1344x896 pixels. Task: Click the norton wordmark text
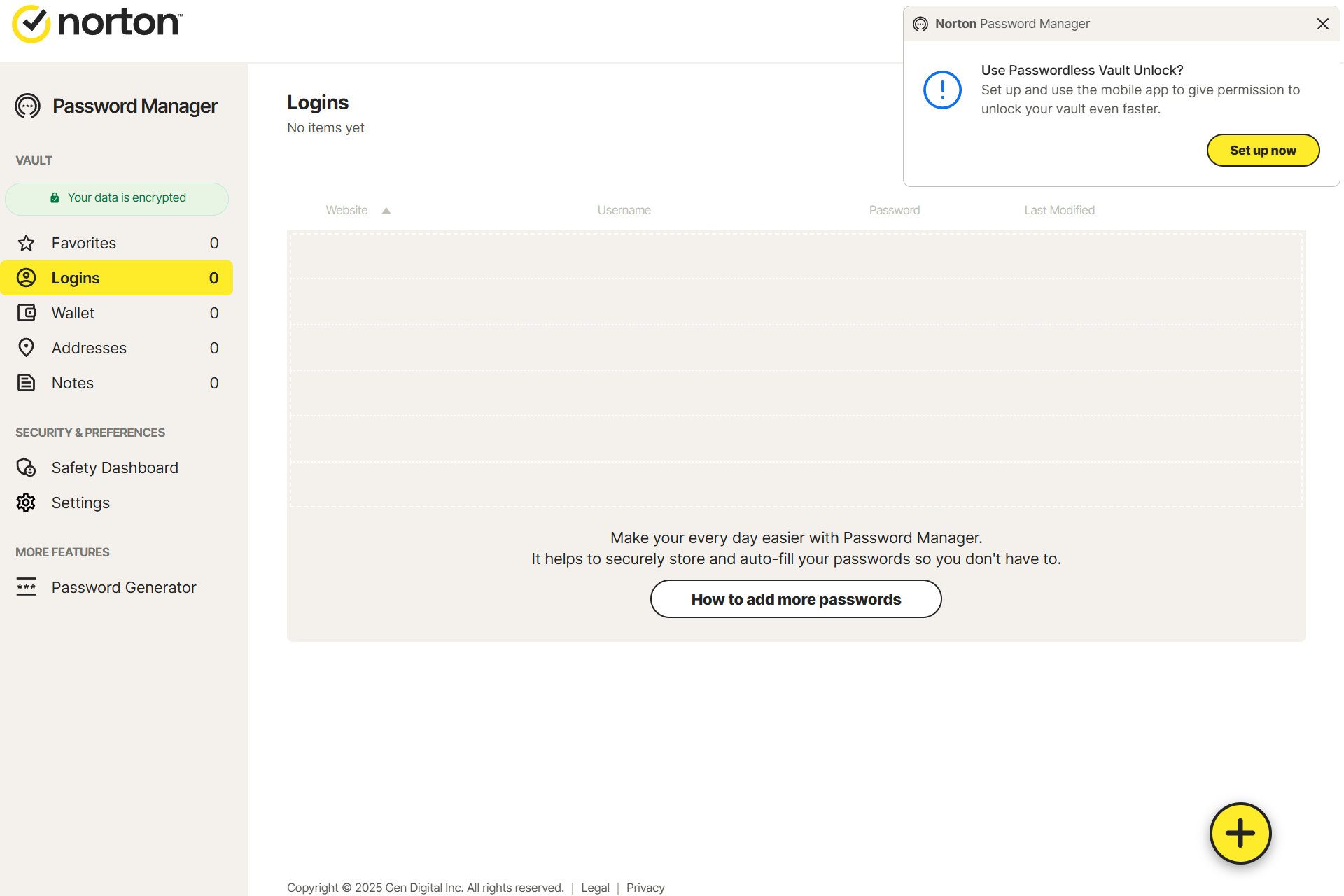(120, 22)
